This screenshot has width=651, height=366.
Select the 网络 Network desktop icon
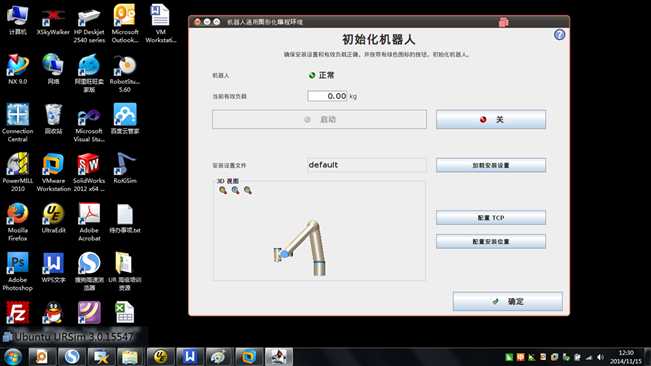click(x=53, y=70)
